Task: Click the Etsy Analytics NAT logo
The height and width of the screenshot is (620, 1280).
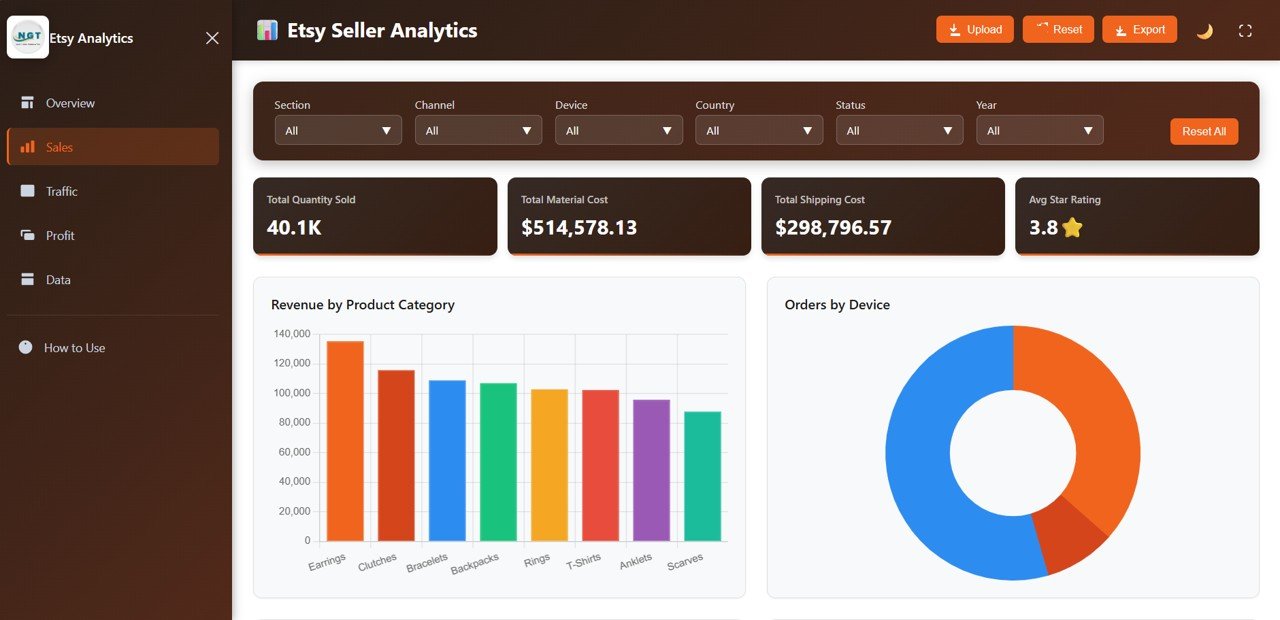Action: (x=27, y=37)
